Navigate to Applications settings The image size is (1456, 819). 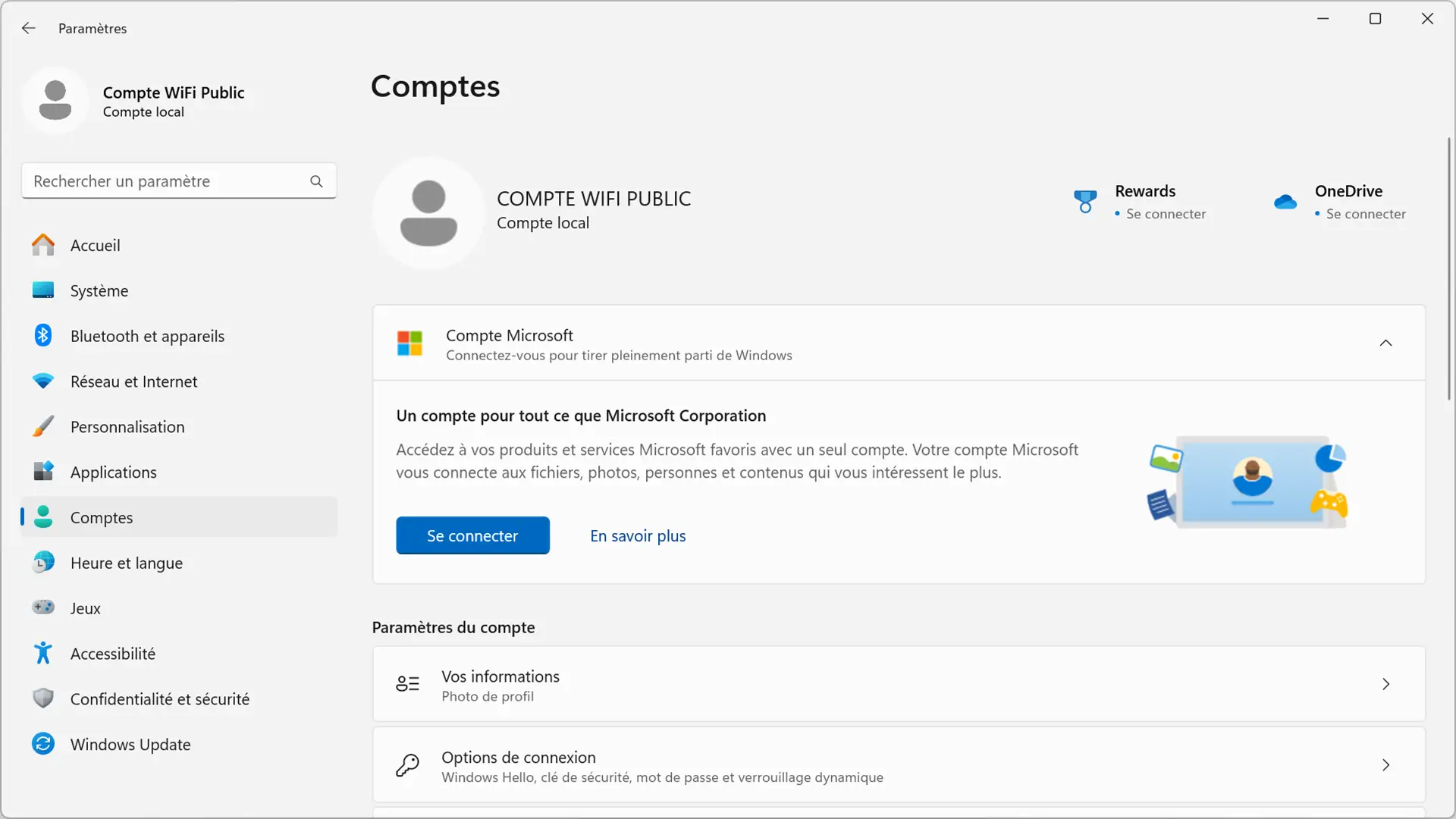coord(179,472)
